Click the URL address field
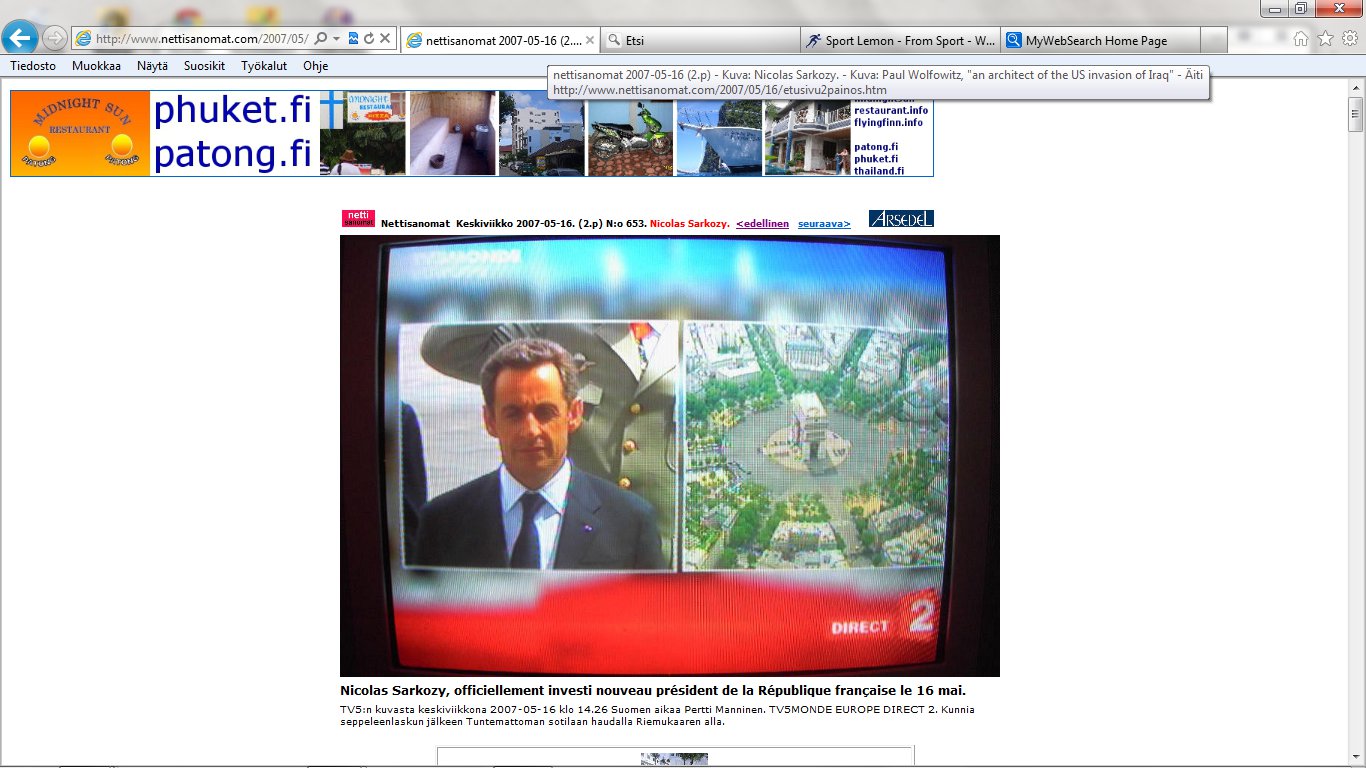The height and width of the screenshot is (768, 1366). pos(200,39)
